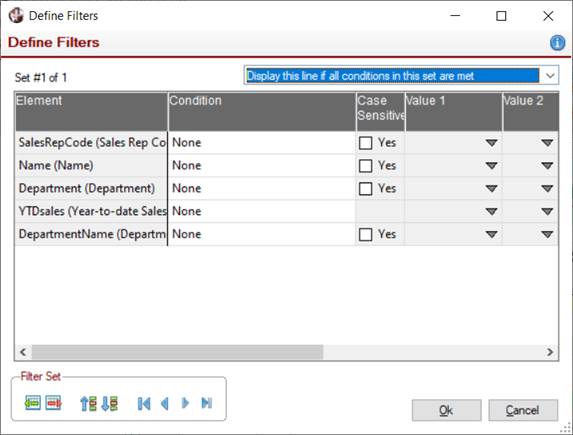
Task: Click the remove filter set icon
Action: coord(54,403)
